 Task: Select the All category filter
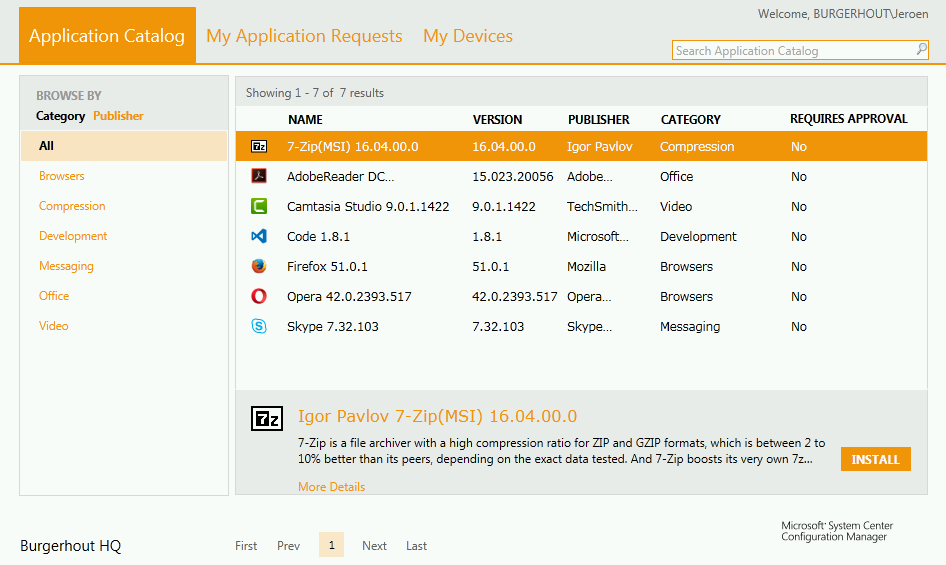click(124, 145)
